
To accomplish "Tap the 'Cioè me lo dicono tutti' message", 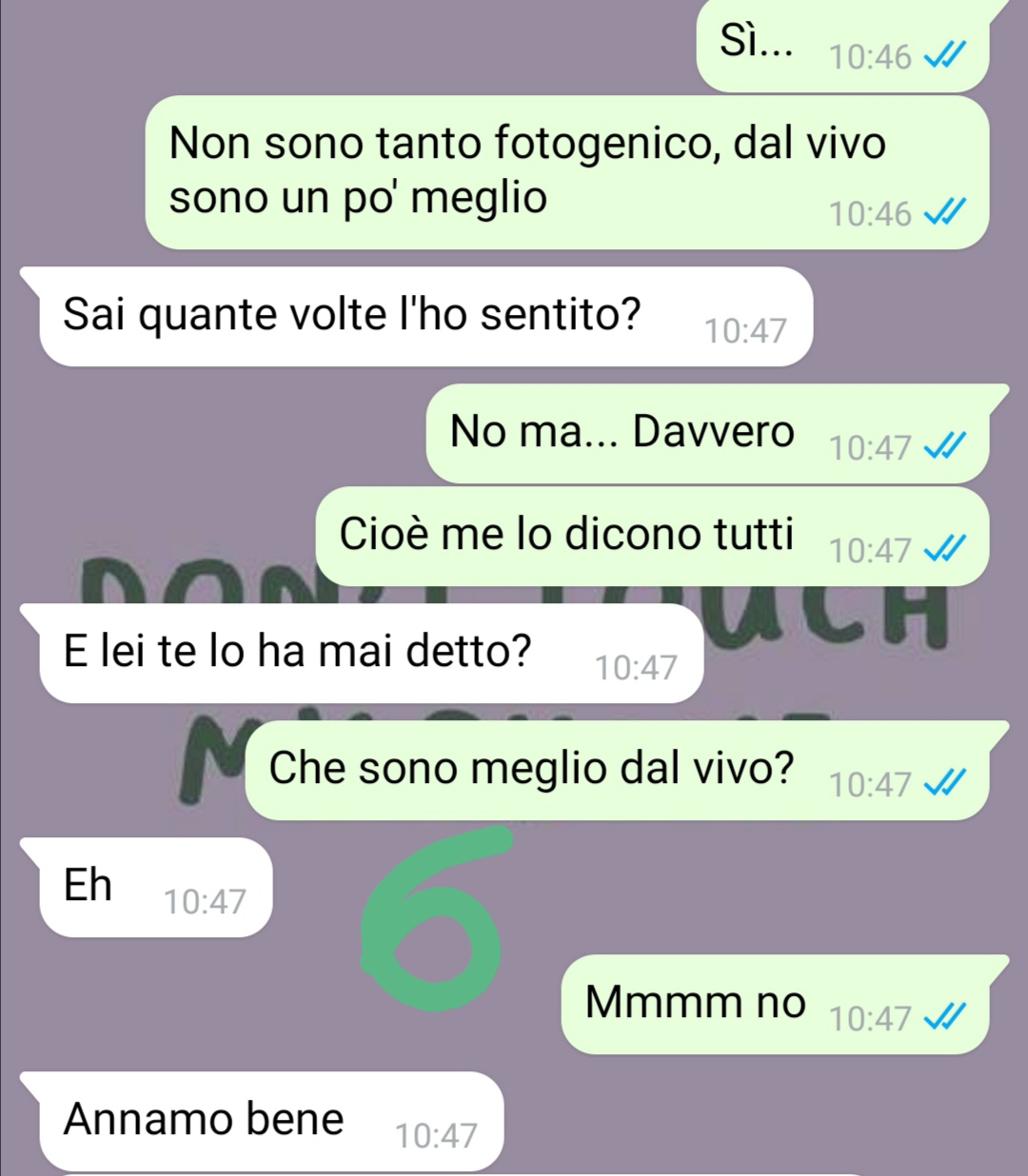I will click(662, 537).
